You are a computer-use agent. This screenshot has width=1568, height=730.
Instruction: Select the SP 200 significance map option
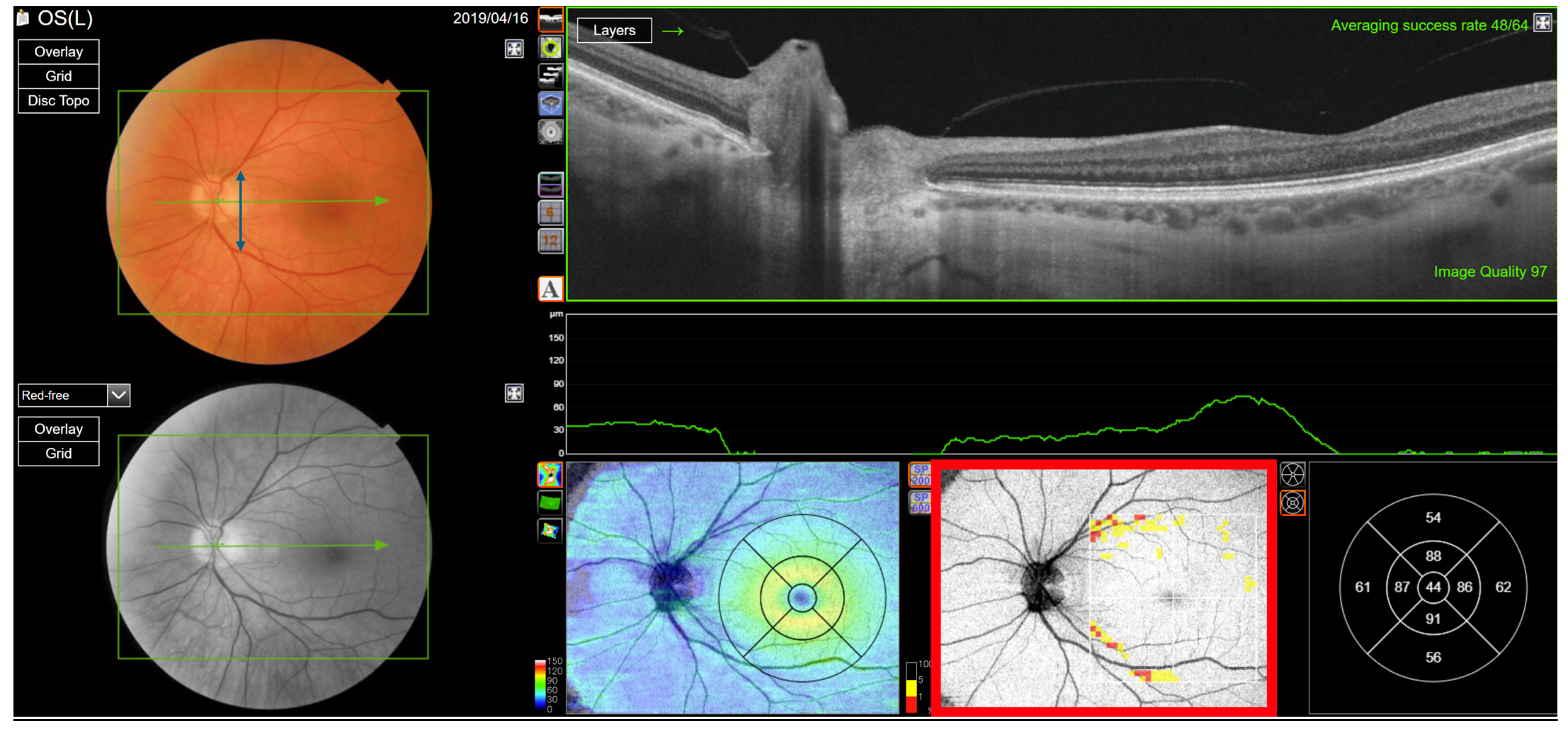920,475
